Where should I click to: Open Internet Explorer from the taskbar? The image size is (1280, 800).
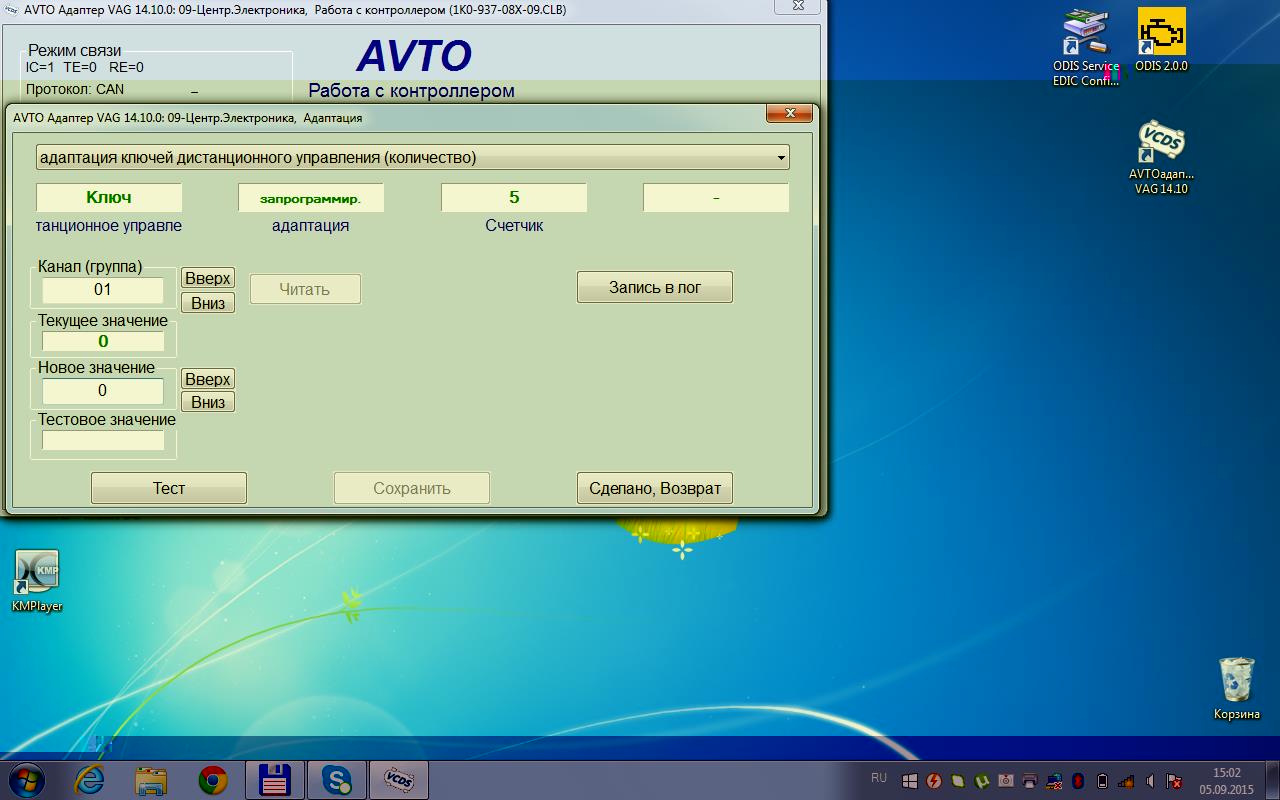(x=89, y=780)
